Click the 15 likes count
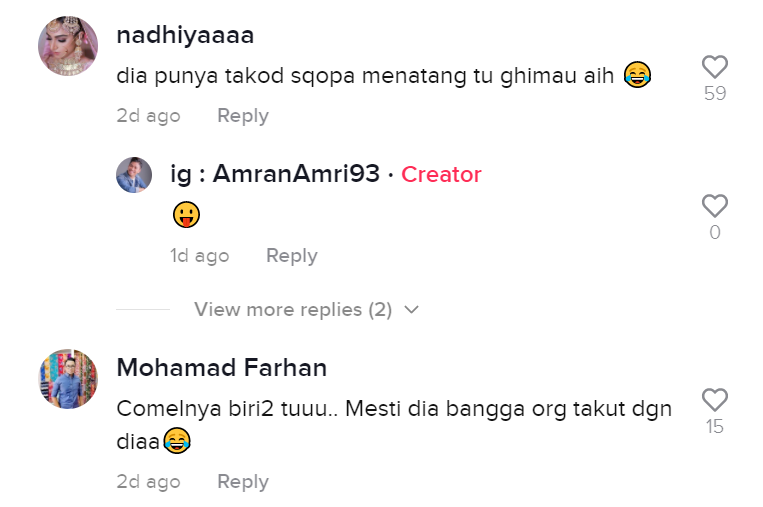 pyautogui.click(x=714, y=427)
